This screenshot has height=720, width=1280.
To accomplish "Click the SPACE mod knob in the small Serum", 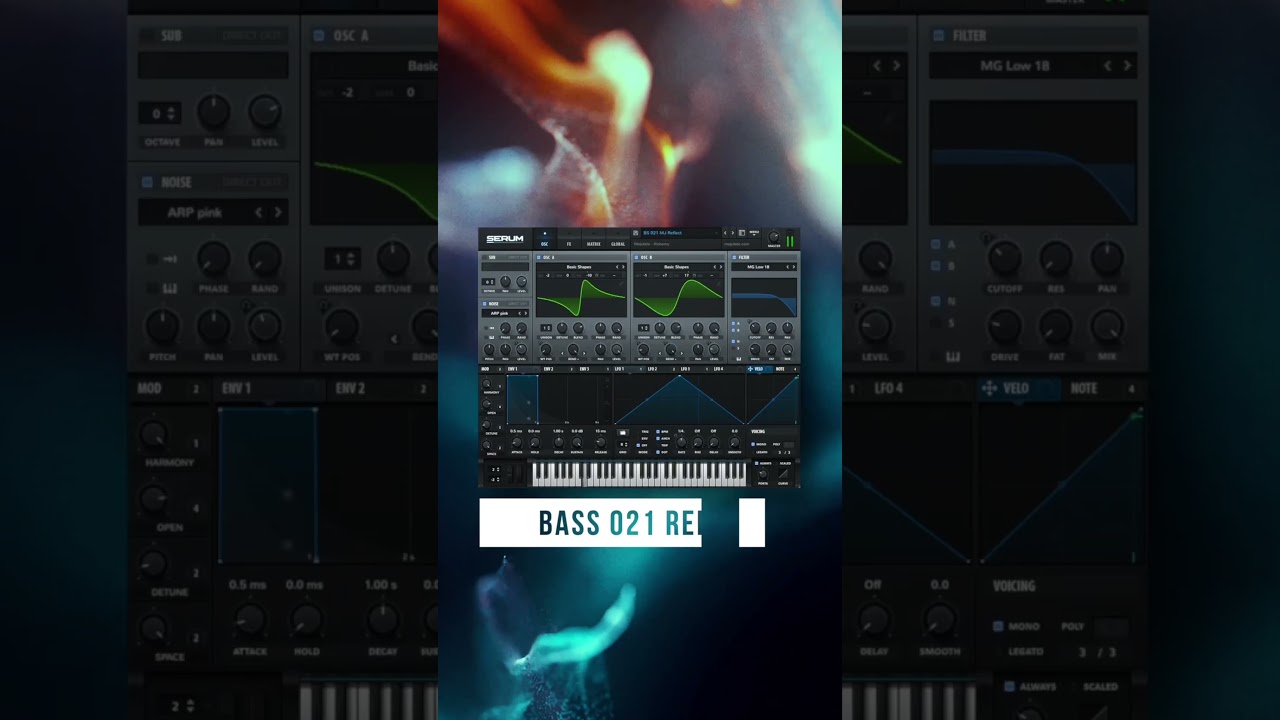I will coord(486,445).
